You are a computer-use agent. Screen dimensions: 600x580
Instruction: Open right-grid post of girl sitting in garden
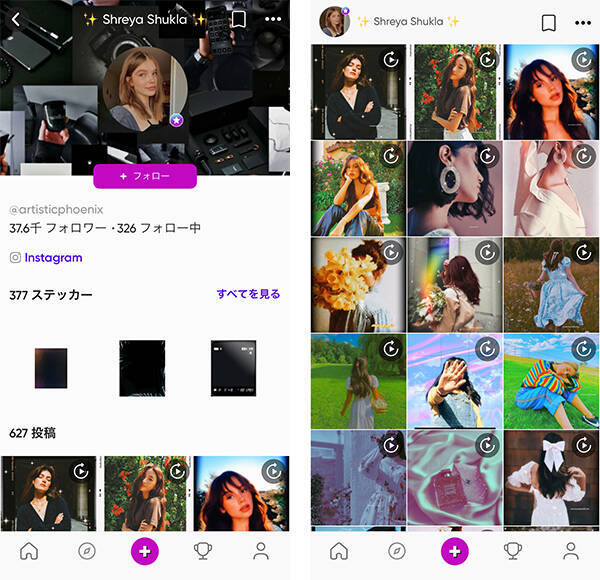click(x=359, y=188)
